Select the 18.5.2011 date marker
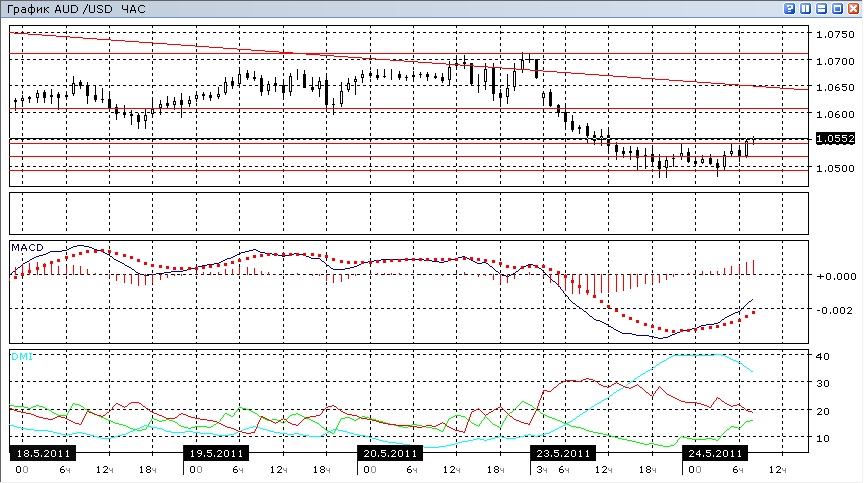Viewport: 864px width, 483px height. point(43,453)
